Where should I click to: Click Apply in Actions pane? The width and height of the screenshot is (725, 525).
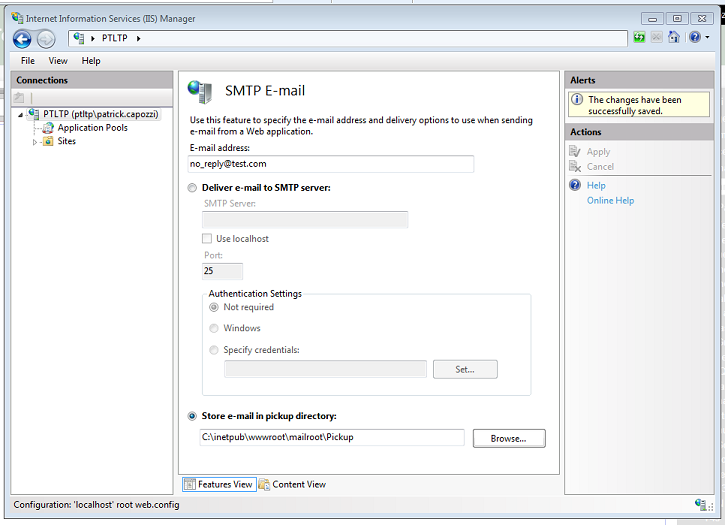(598, 152)
